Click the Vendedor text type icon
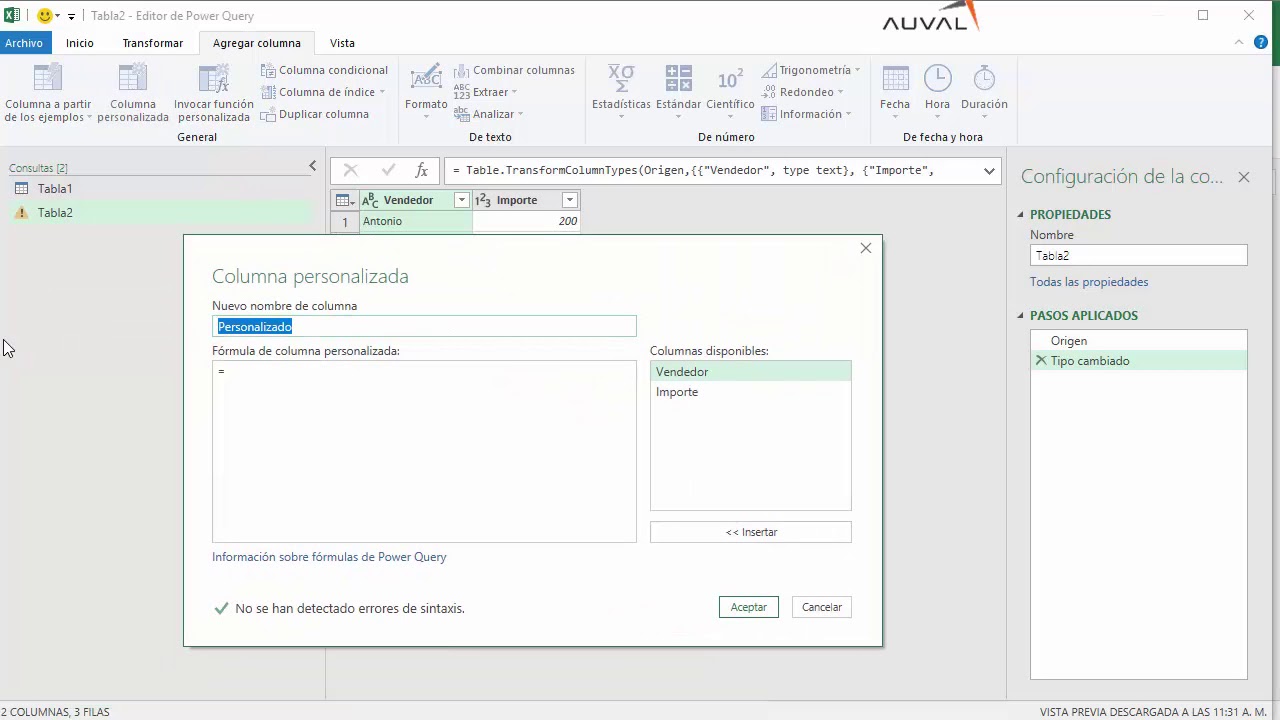 370,200
